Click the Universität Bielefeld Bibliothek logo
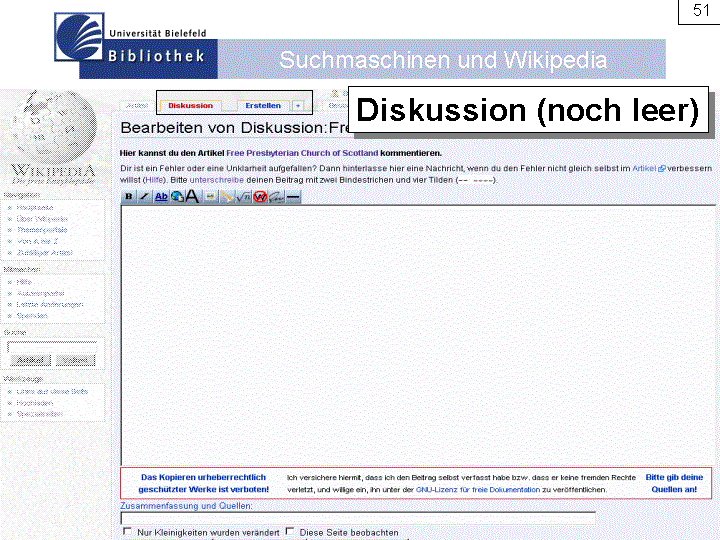The image size is (720, 540). (135, 46)
